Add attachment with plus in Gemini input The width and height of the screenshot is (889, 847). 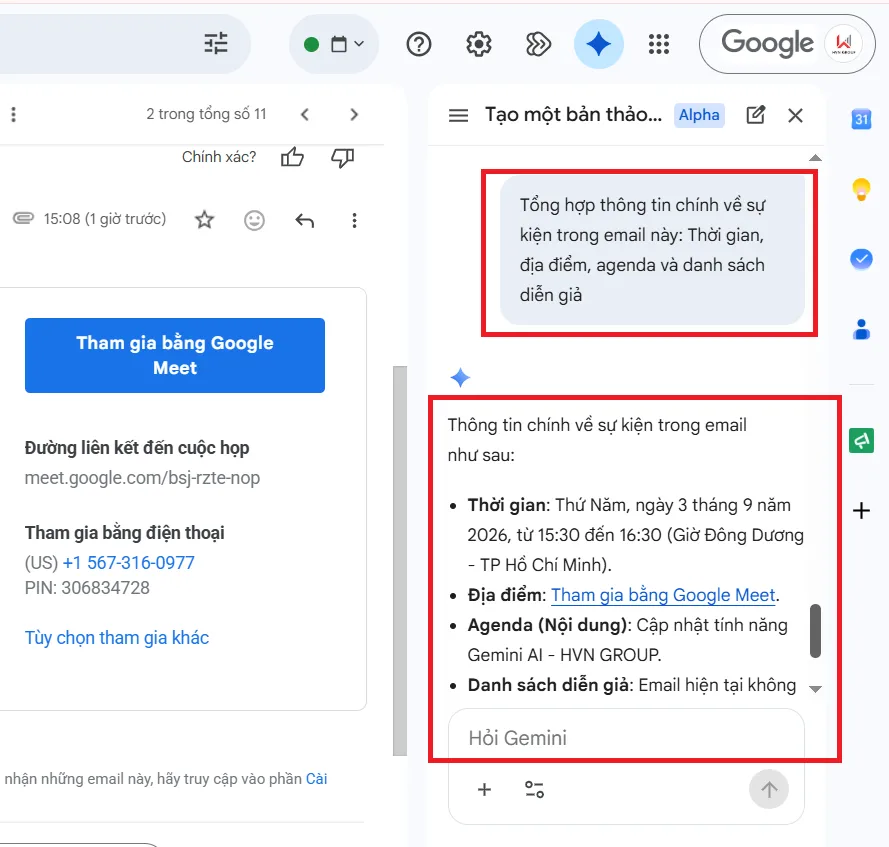(484, 789)
